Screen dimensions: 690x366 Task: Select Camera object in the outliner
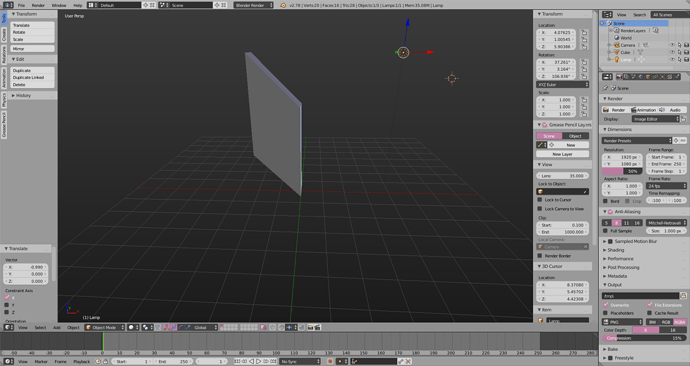628,45
